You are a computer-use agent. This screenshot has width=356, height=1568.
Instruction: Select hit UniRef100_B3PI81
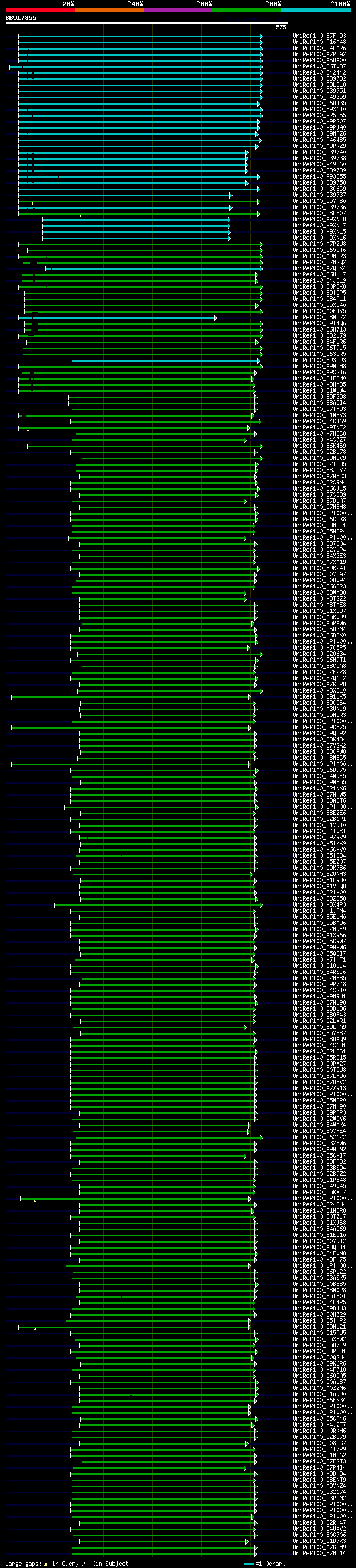click(x=319, y=1351)
